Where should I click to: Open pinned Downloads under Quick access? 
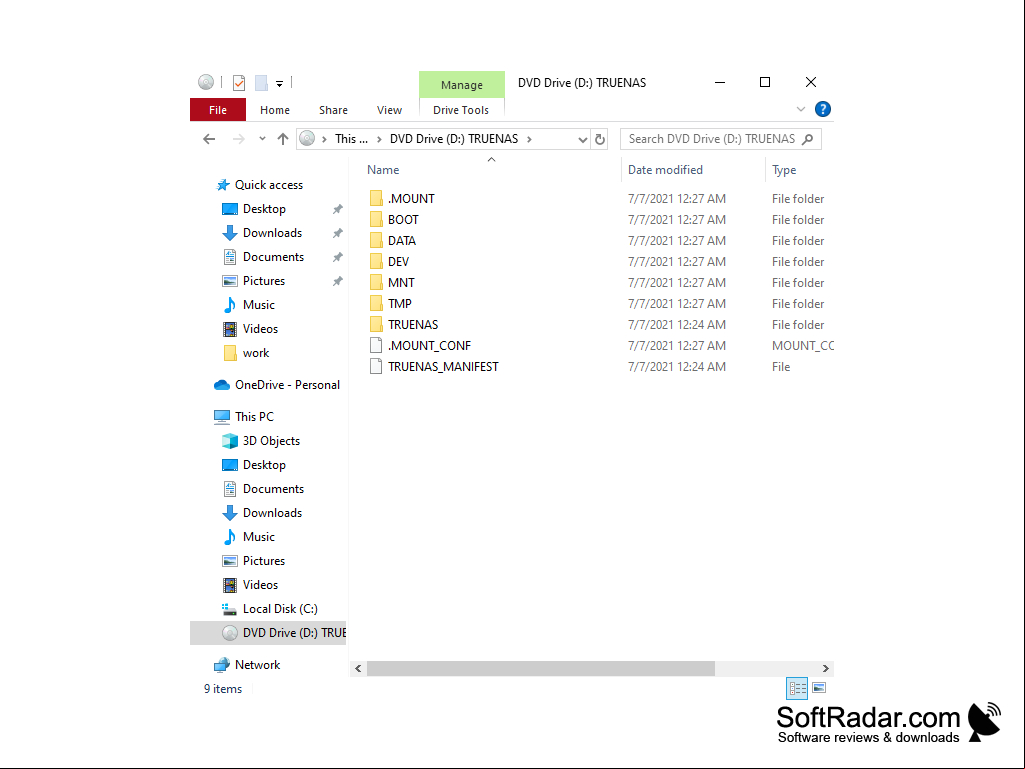[x=273, y=233]
